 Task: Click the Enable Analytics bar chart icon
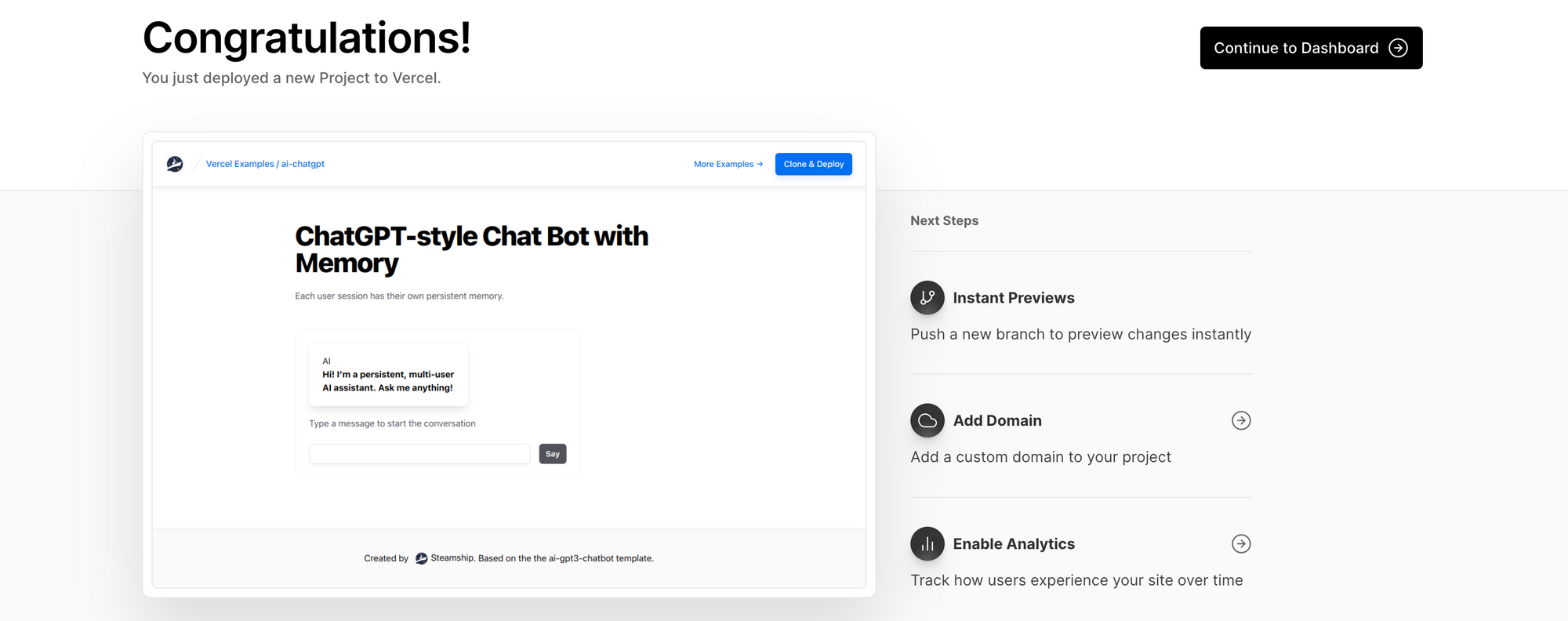point(927,543)
